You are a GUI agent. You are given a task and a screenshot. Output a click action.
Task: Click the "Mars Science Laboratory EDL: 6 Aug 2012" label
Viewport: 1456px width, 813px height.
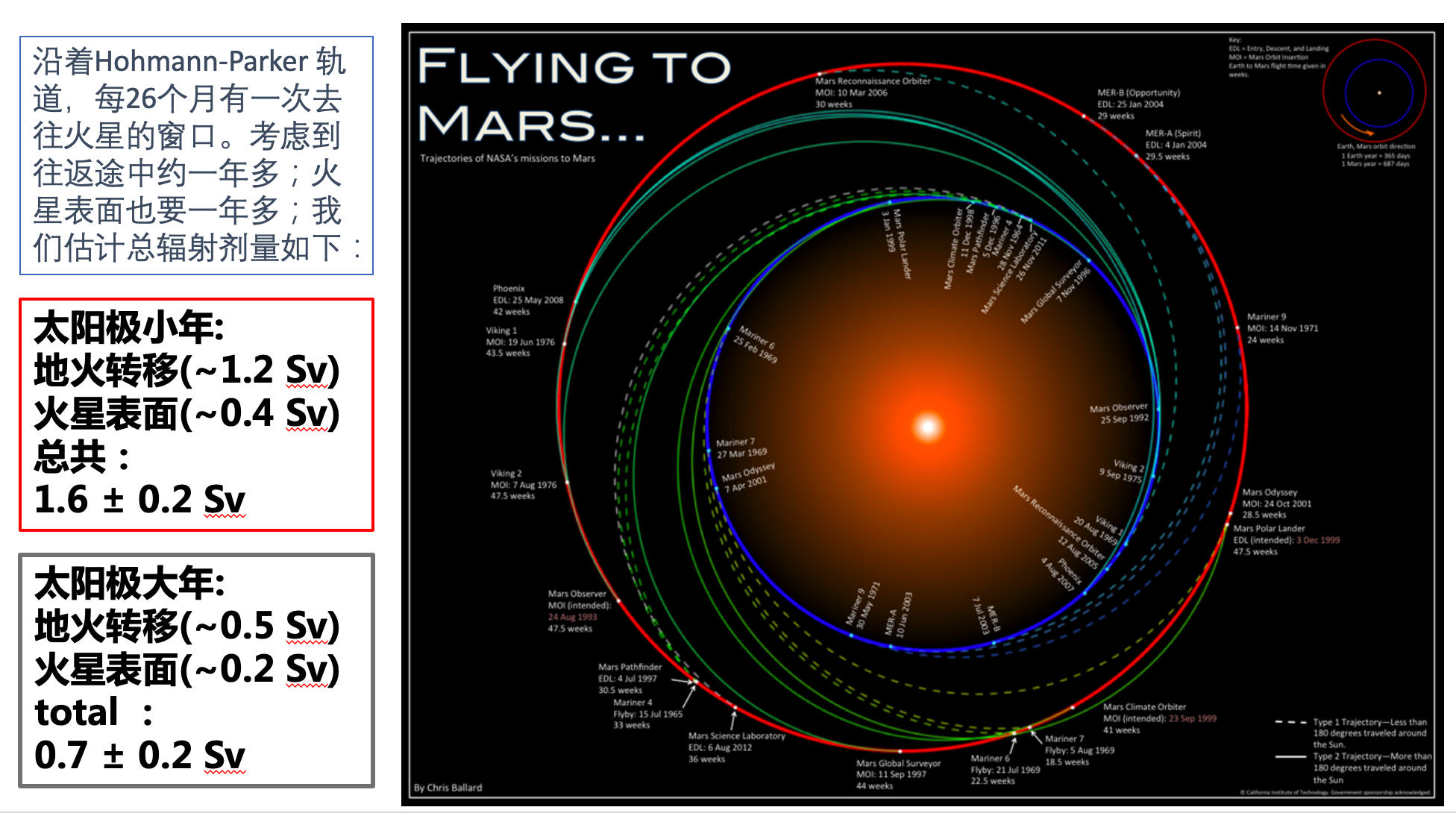(x=736, y=747)
